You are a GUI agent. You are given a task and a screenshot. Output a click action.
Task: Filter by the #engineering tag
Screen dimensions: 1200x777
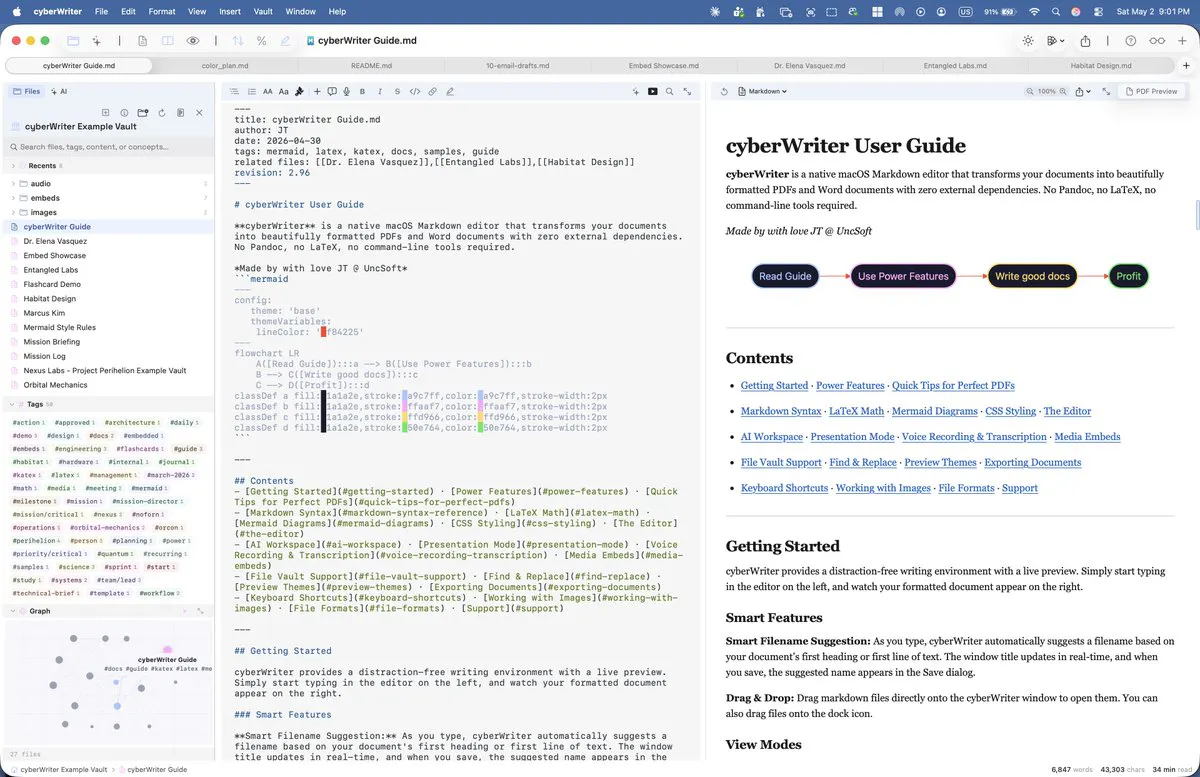tap(80, 449)
